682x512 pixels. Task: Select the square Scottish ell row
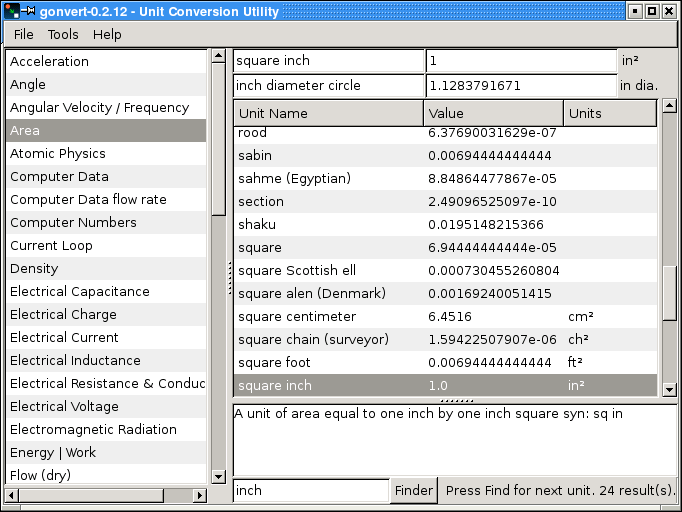(445, 271)
